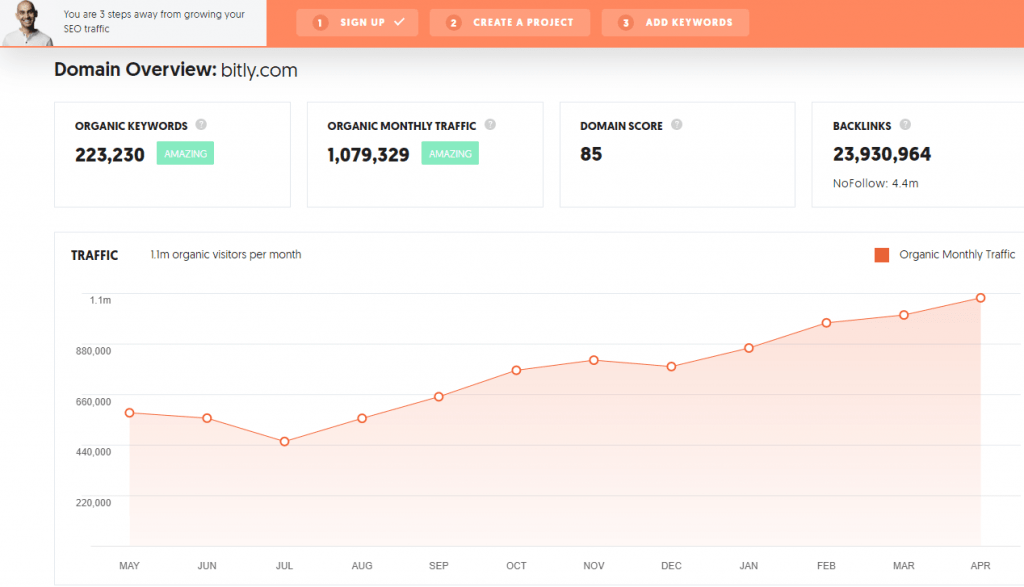
Task: Select the JAN data point on chart
Action: [749, 348]
